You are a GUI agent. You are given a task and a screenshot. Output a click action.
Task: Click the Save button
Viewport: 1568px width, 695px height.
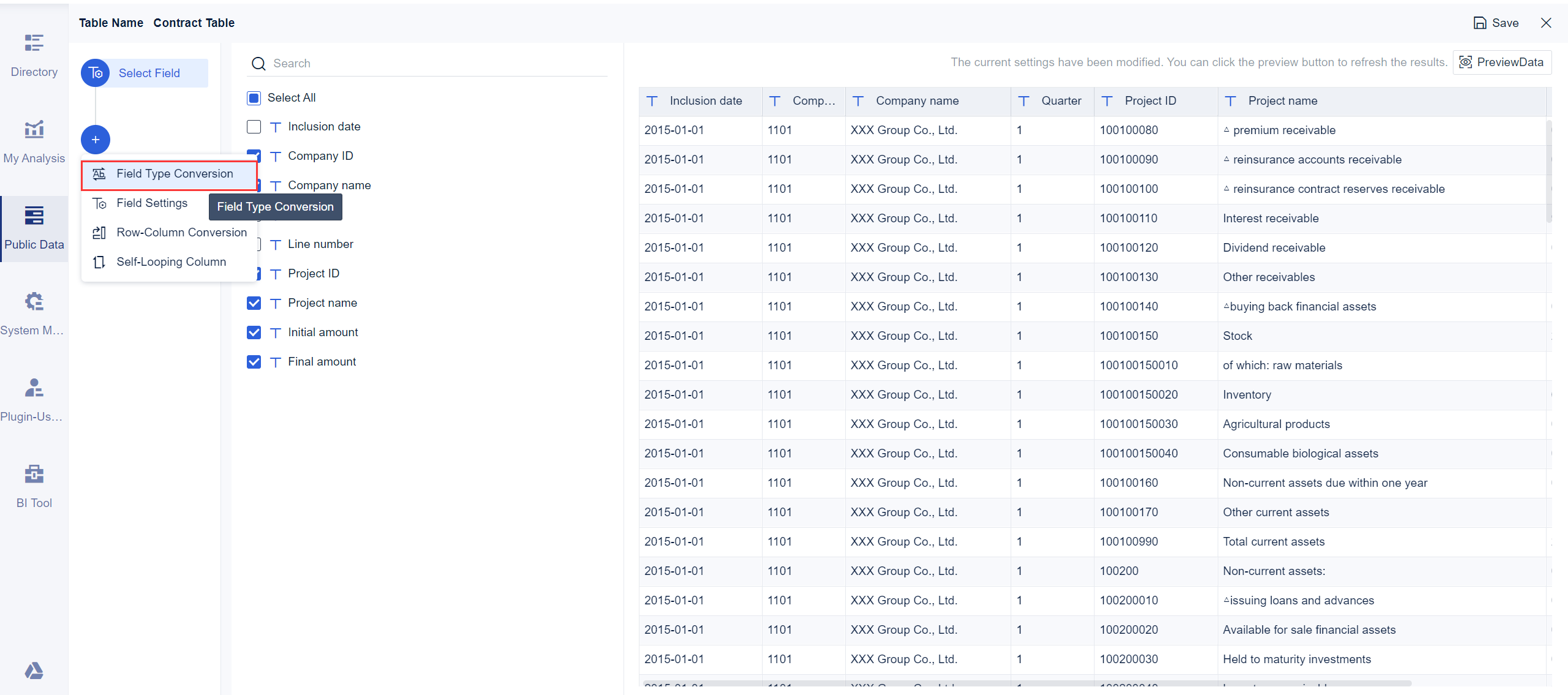coord(1496,23)
